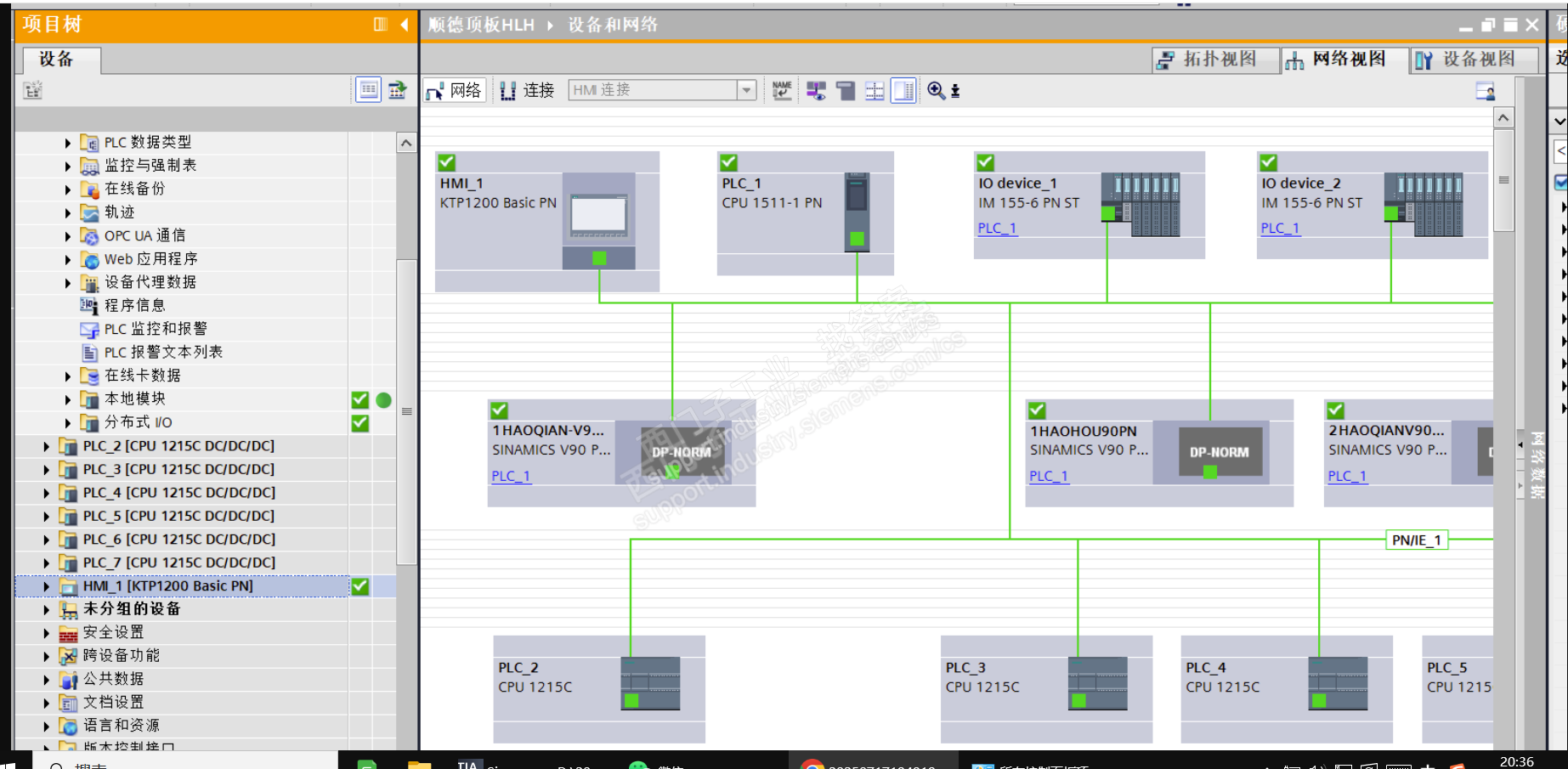Click green circle status next to 本地模块
The width and height of the screenshot is (1568, 769).
(x=384, y=399)
